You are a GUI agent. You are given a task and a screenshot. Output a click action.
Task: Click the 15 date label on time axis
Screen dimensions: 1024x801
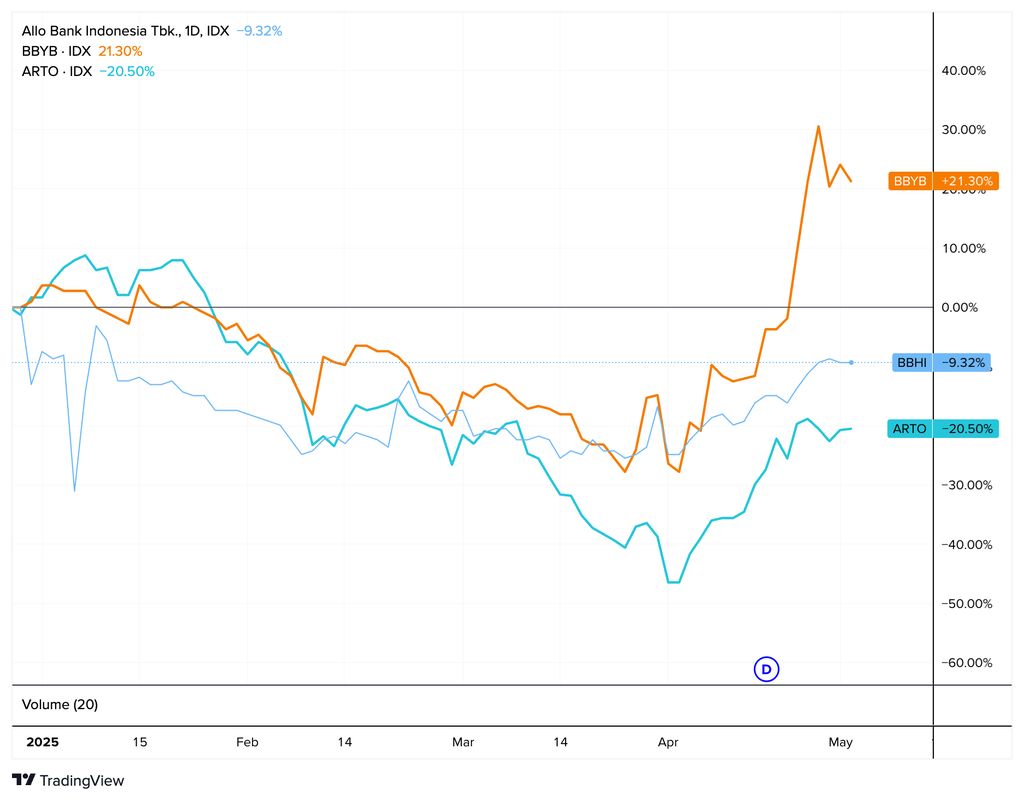140,742
